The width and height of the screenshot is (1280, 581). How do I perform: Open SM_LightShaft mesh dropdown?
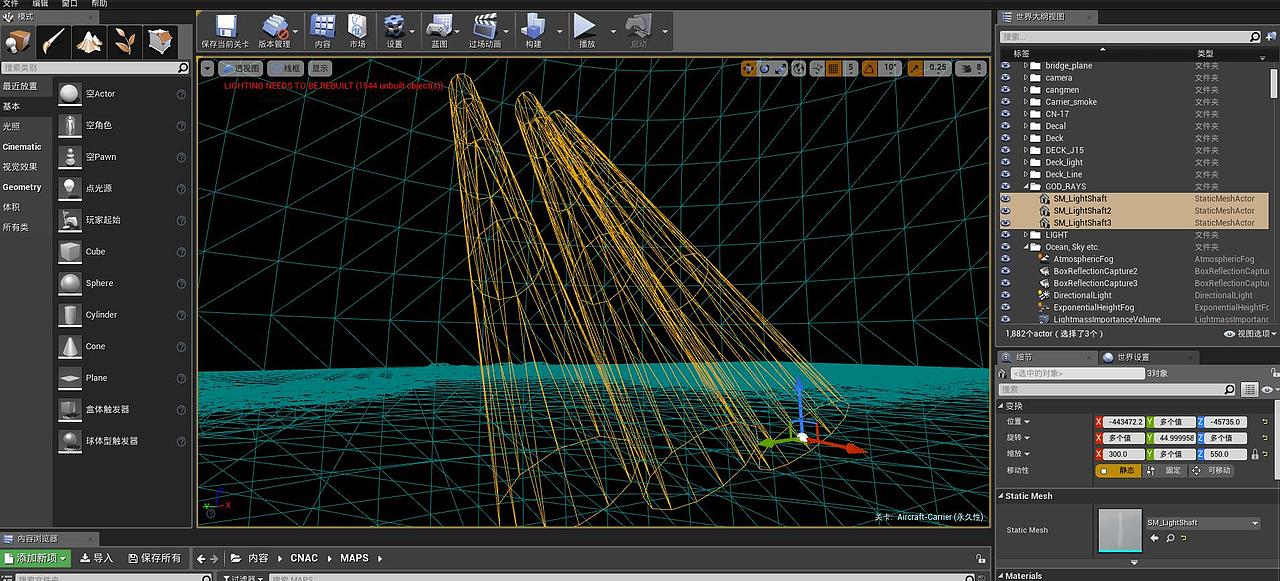click(1203, 523)
